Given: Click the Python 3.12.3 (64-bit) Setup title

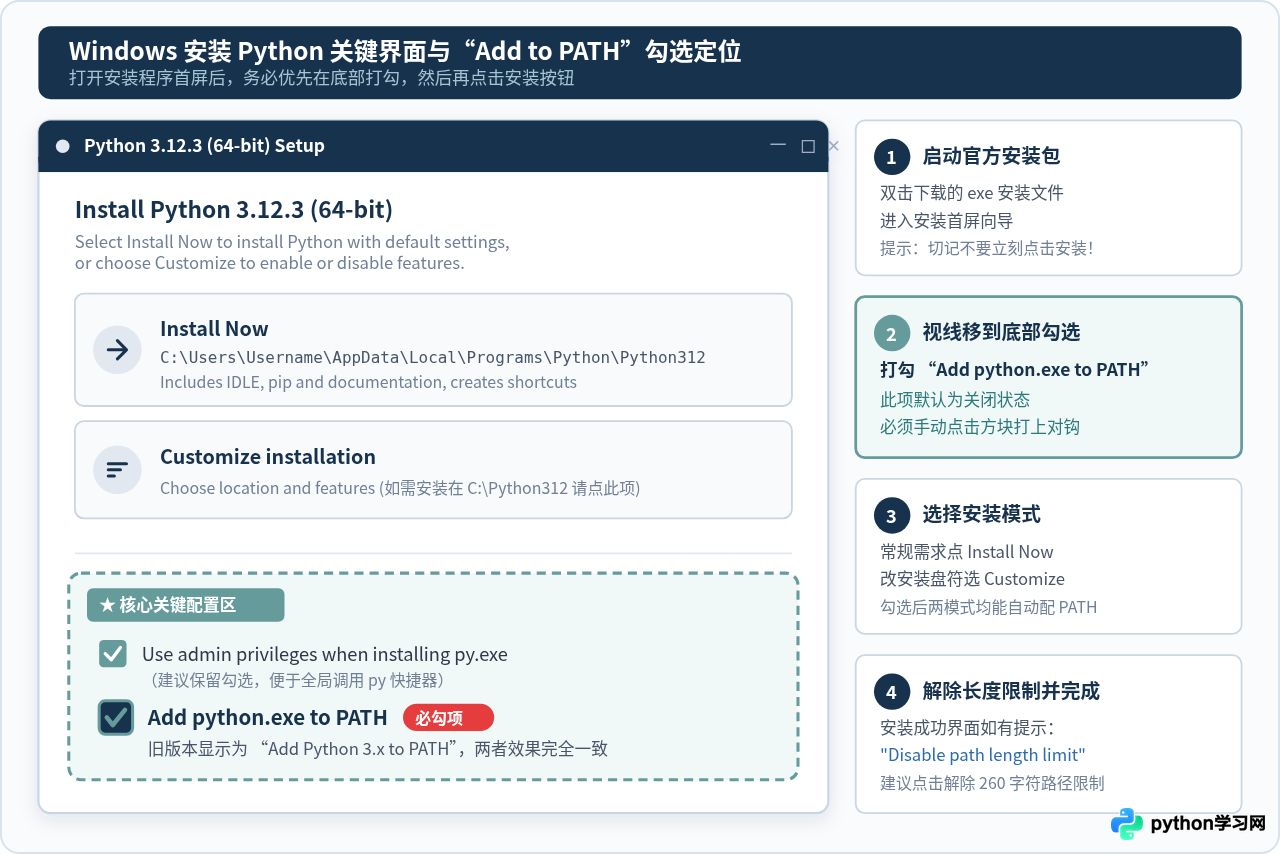Looking at the screenshot, I should click(204, 146).
